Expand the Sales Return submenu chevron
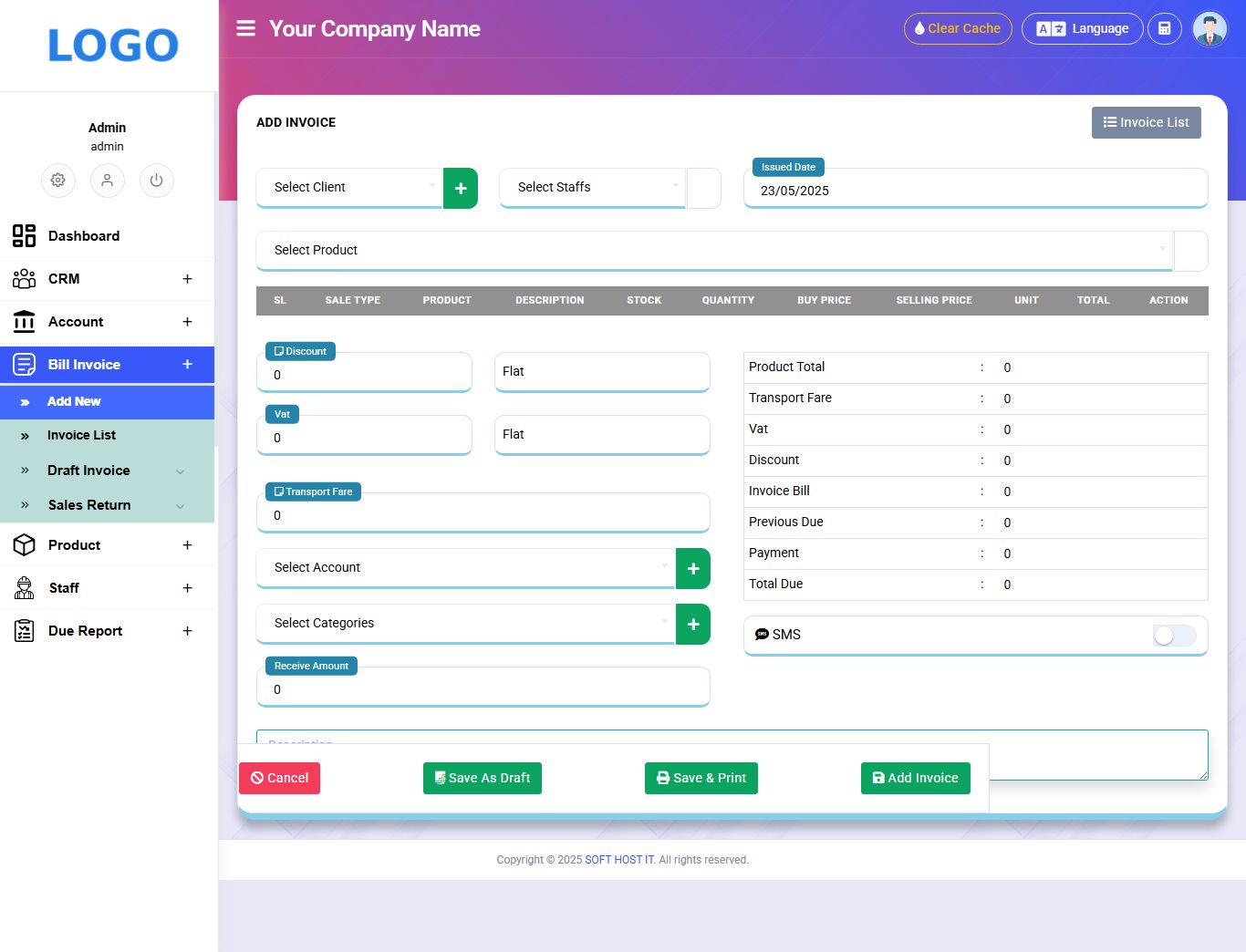This screenshot has height=952, width=1246. (181, 506)
